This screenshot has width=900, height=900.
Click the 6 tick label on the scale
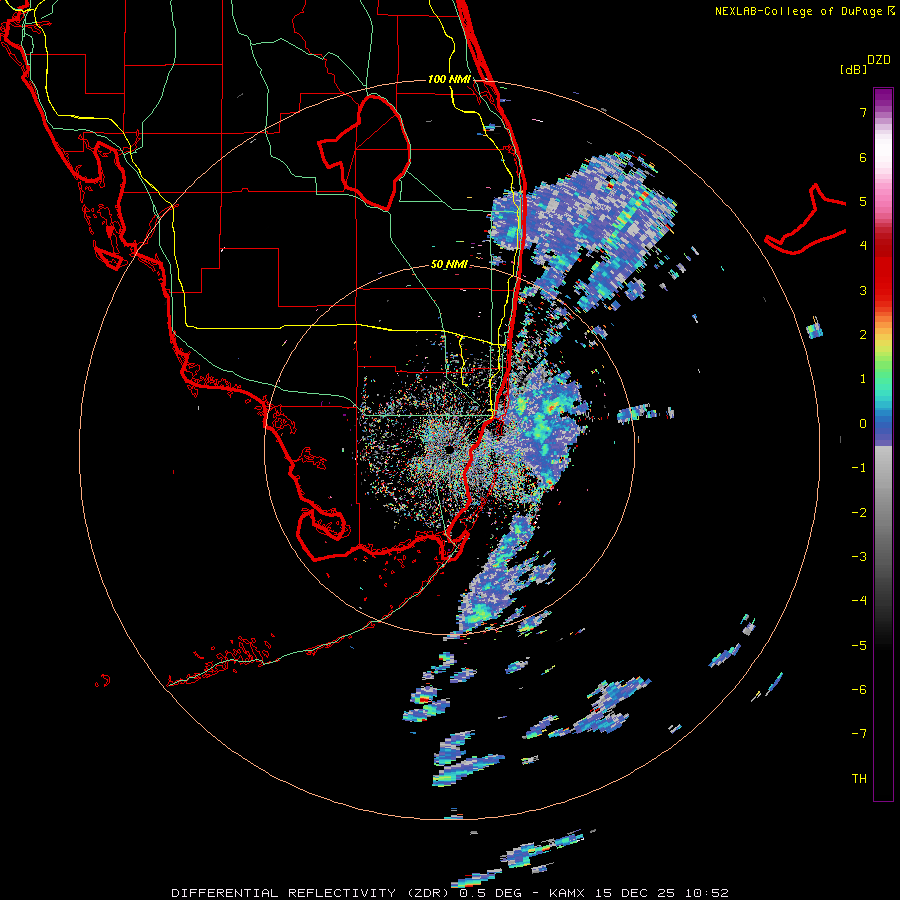coord(863,157)
